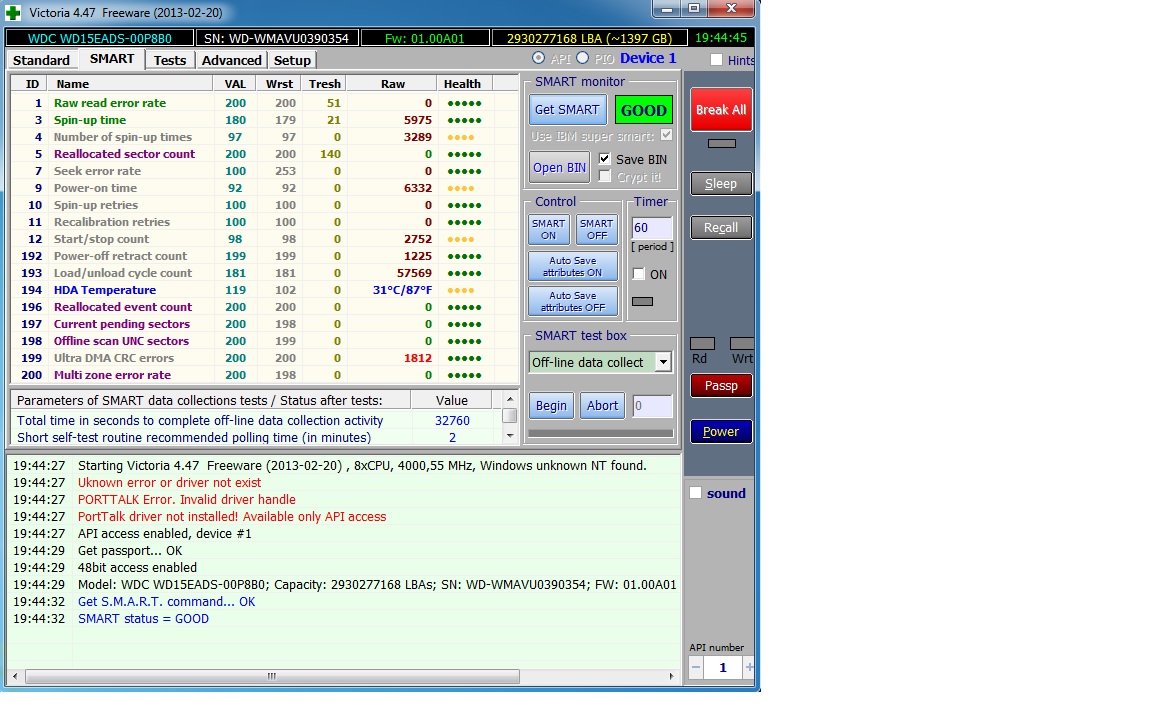
Task: Click the Raw column header
Action: (x=392, y=84)
